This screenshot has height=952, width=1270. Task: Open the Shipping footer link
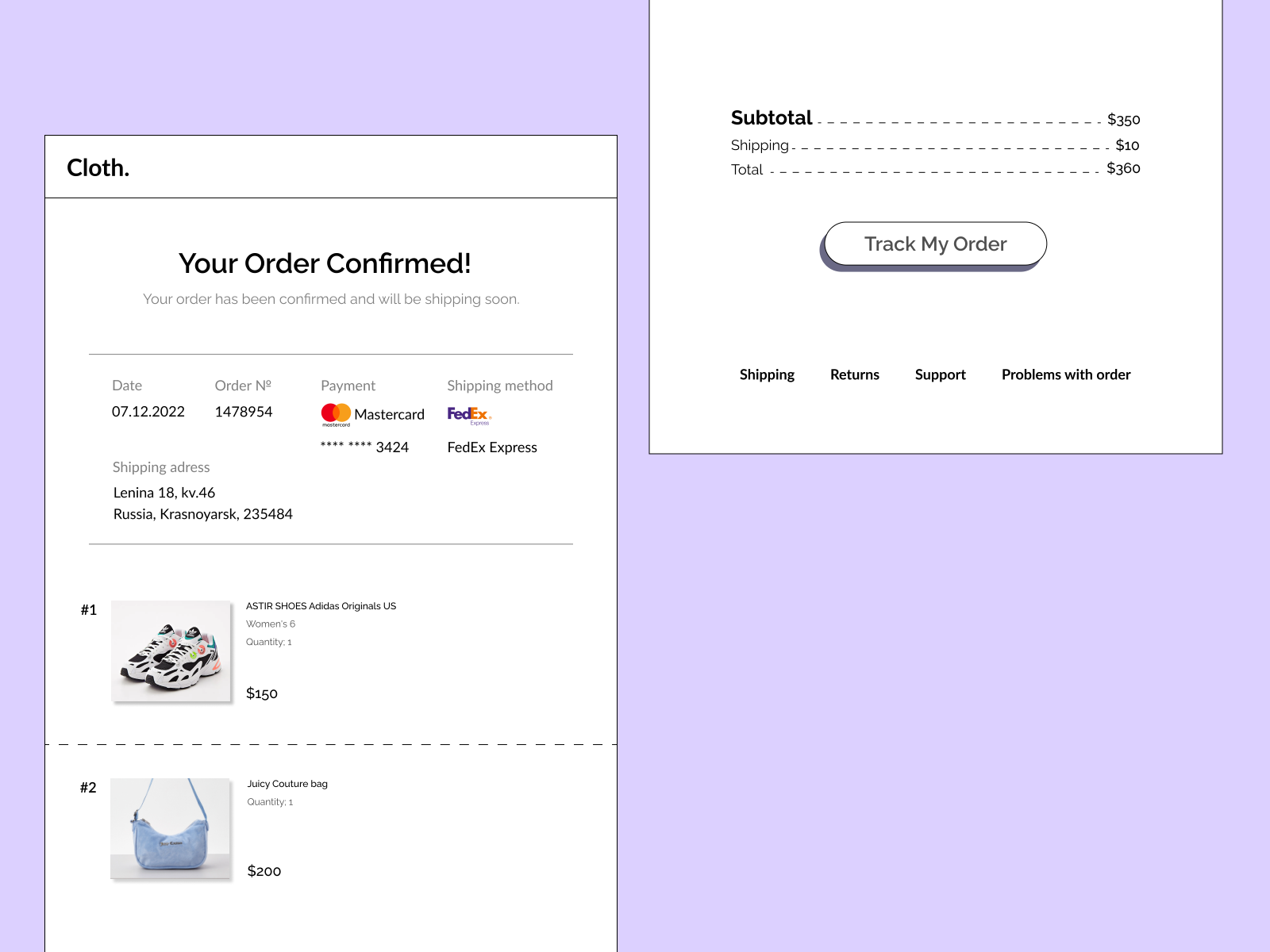coord(767,374)
